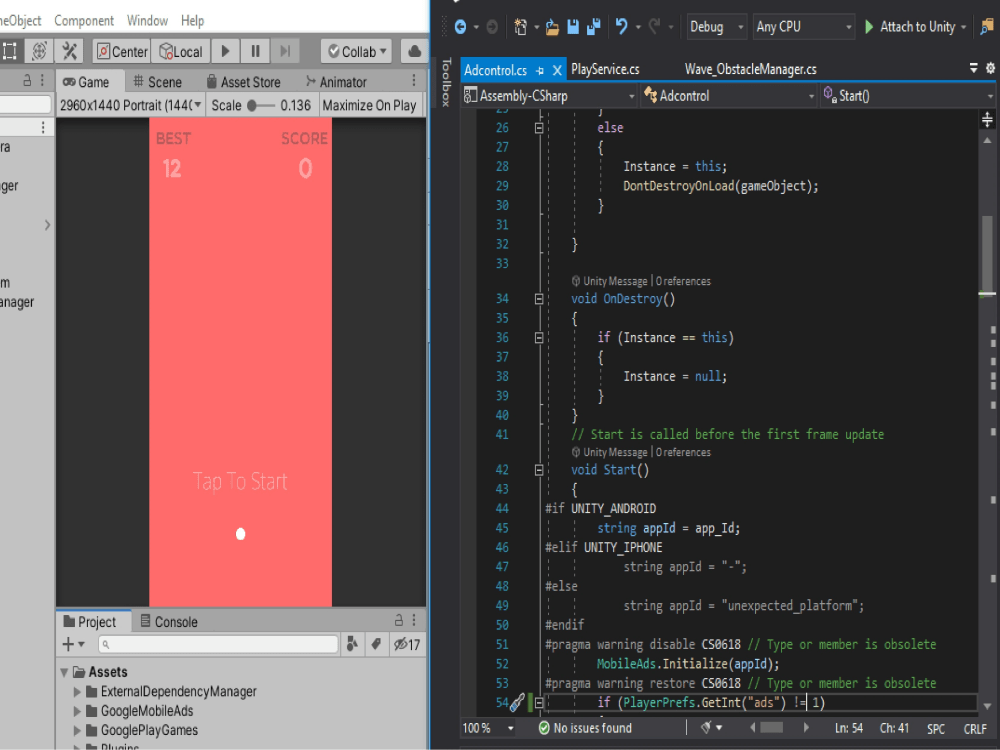Select the Console tab
Viewport: 1000px width, 750px height.
(169, 622)
